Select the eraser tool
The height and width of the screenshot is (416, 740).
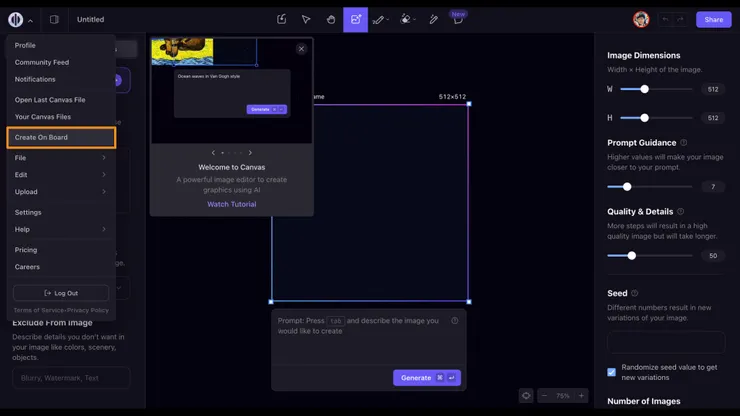[405, 19]
